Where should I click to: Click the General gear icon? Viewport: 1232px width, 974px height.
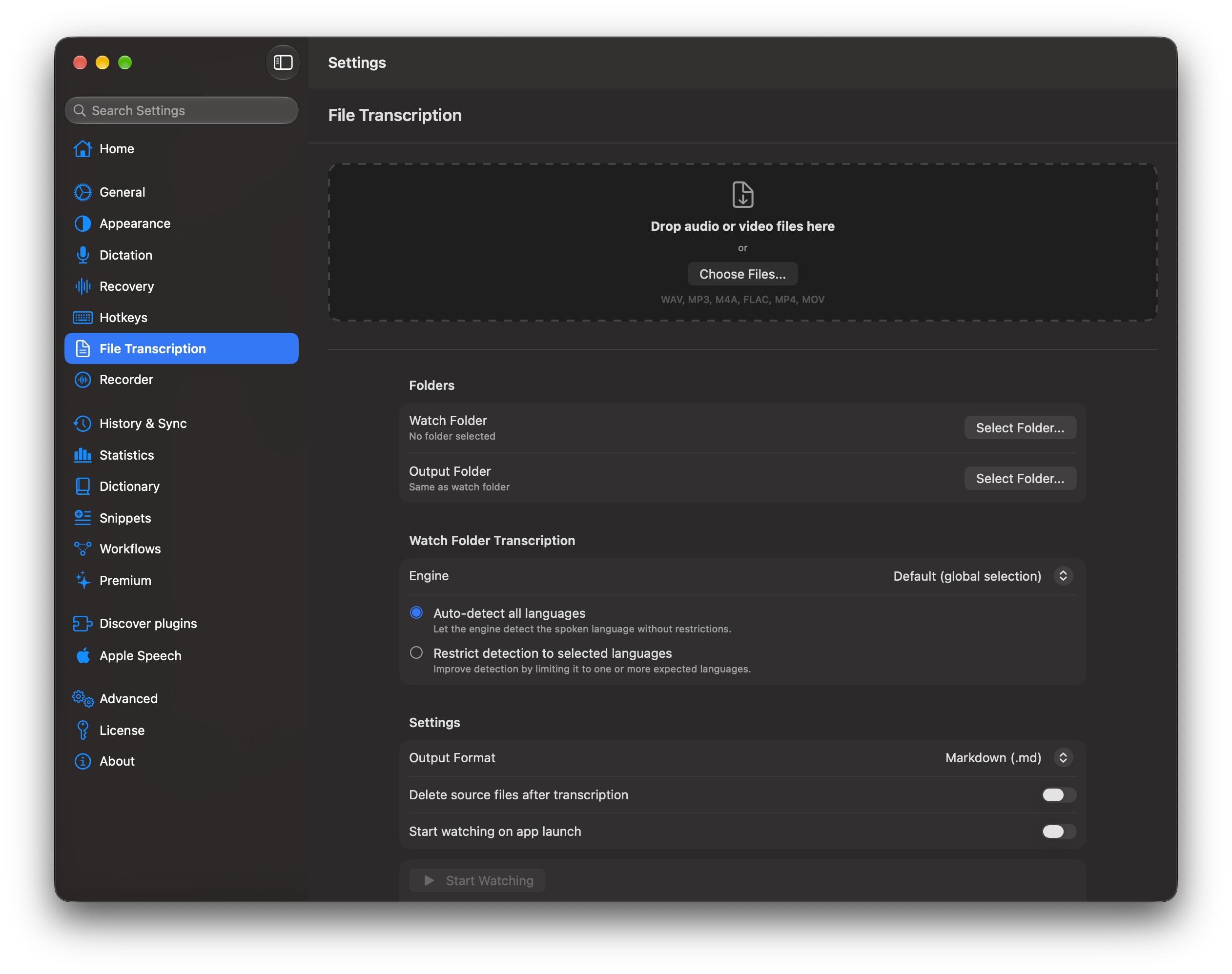pos(82,192)
